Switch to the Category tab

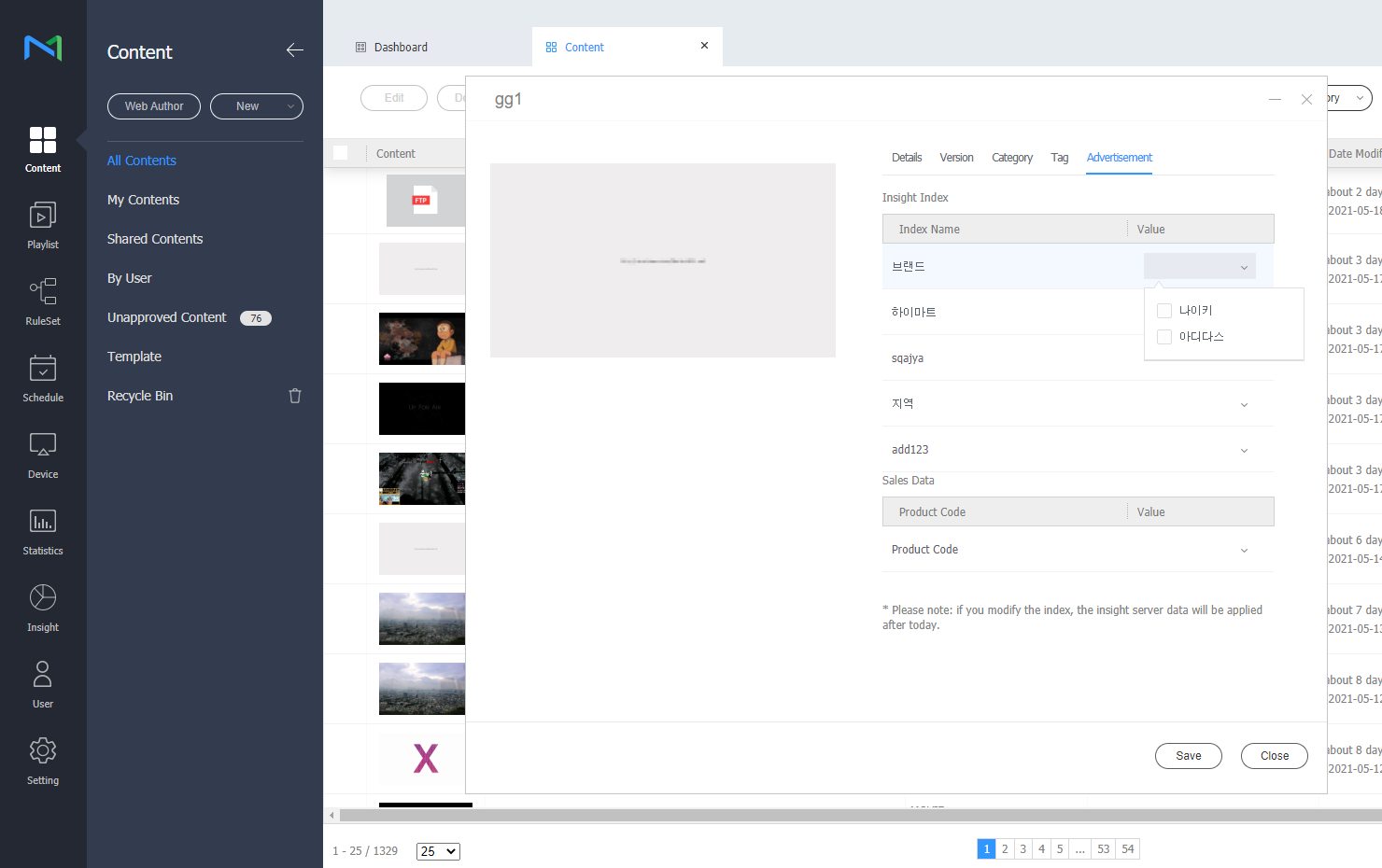(1011, 158)
